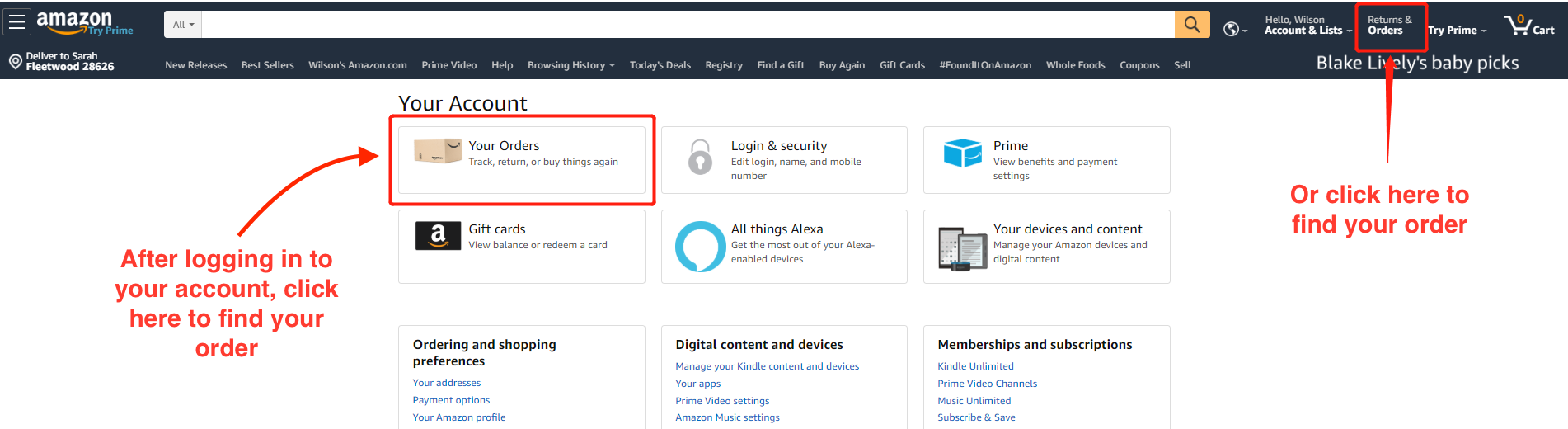This screenshot has height=429, width=1568.
Task: Open the language globe selector
Action: tap(1231, 30)
